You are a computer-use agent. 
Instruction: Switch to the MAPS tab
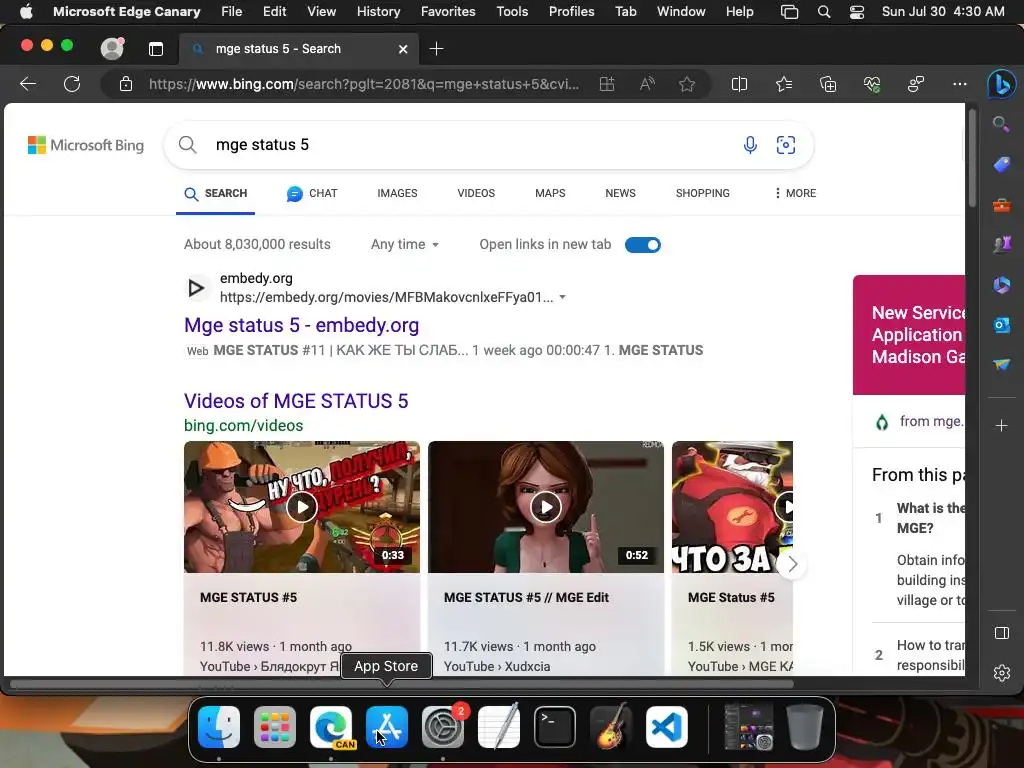click(x=550, y=193)
